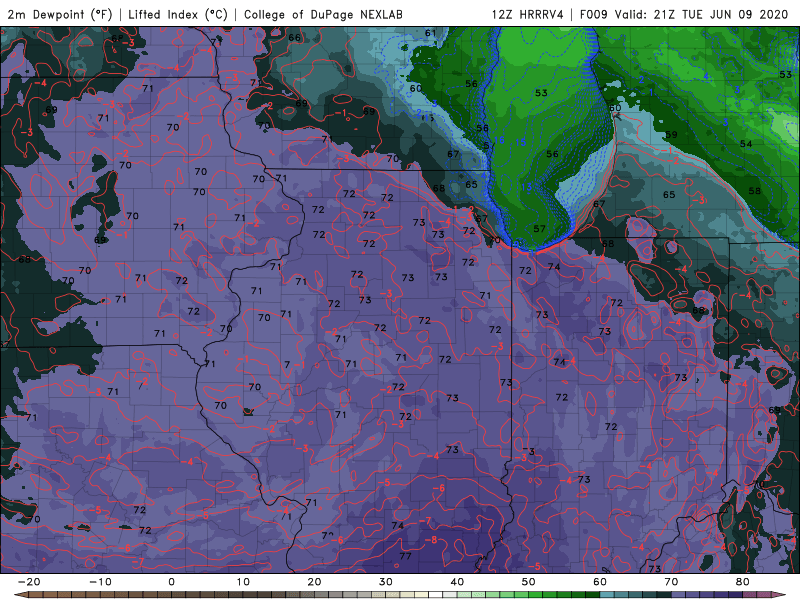800x600 pixels.
Task: Click the purple color bar segment under '70'
Action: click(679, 595)
